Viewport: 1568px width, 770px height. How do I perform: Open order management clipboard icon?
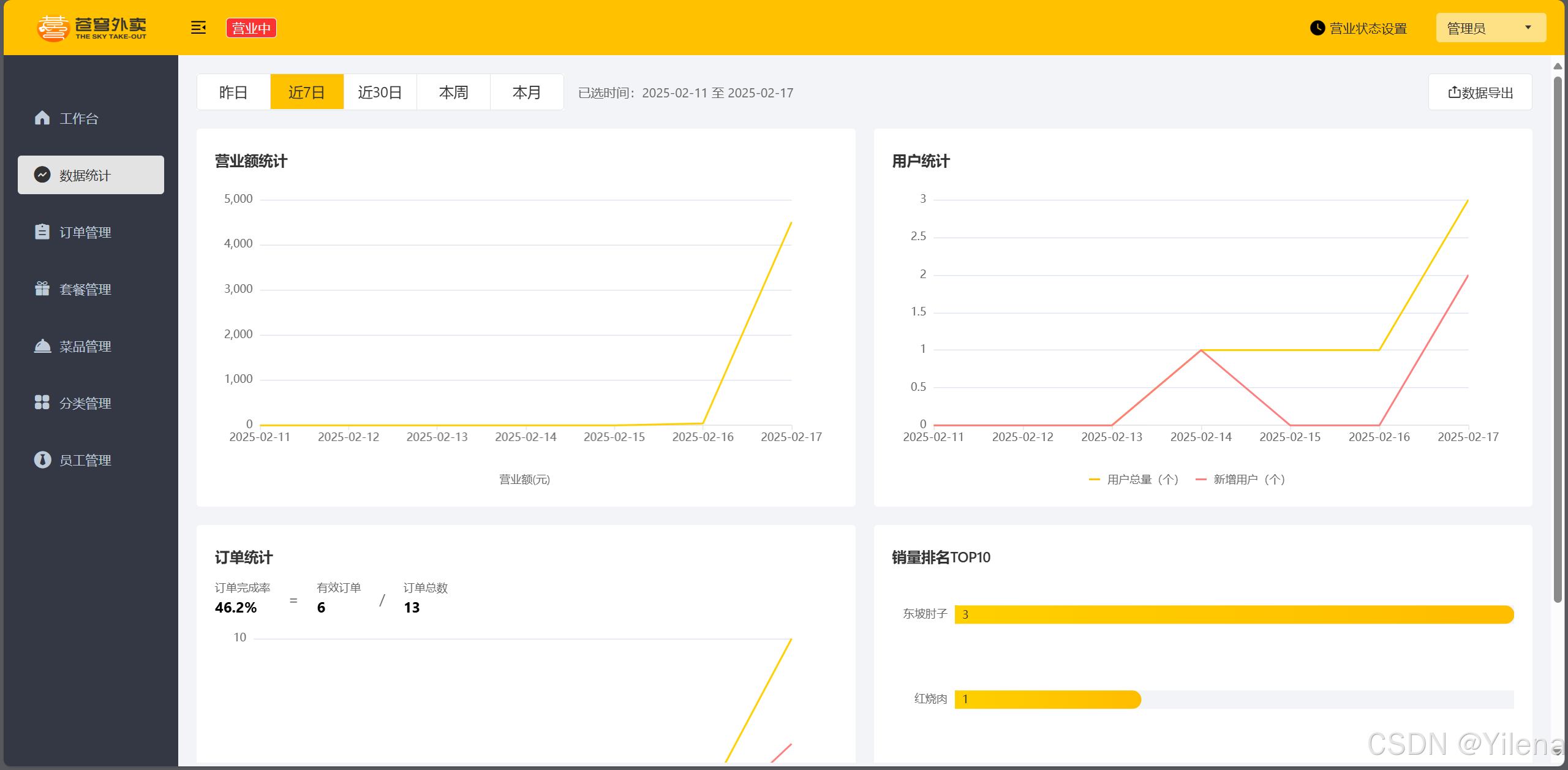(42, 232)
